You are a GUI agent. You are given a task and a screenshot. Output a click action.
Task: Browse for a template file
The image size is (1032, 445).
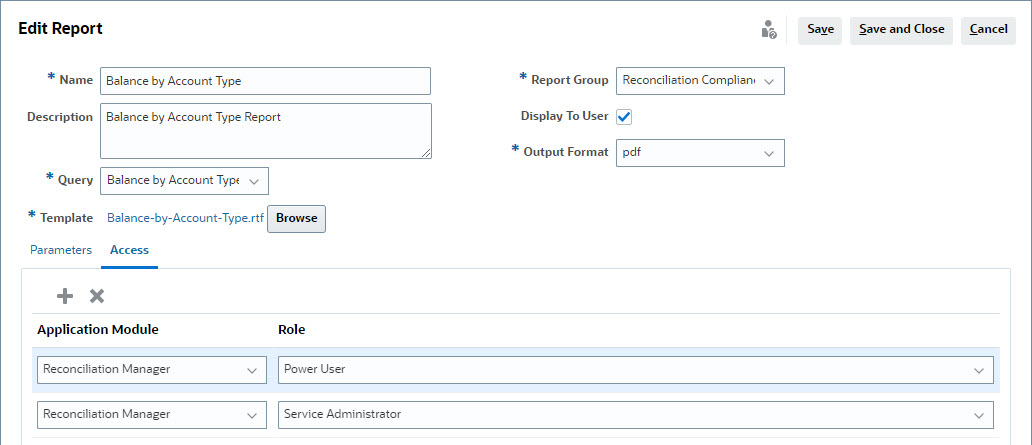coord(296,218)
